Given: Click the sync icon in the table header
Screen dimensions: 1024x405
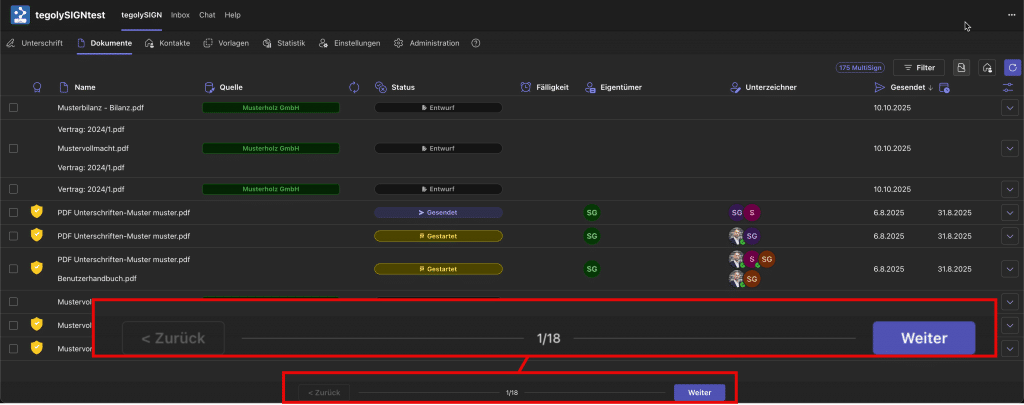Looking at the screenshot, I should (354, 87).
